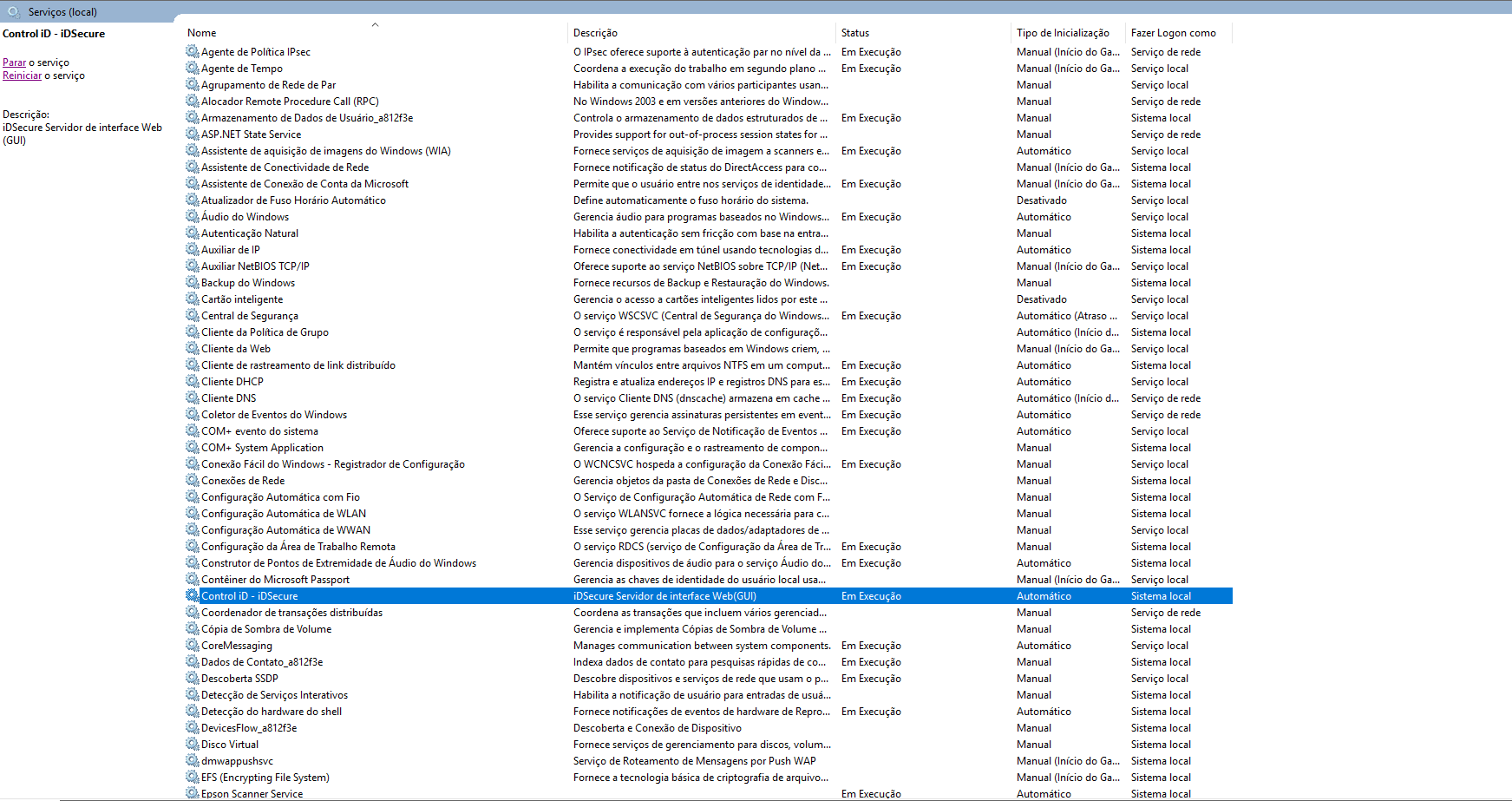Click the Serviços (local) magnifier gear icon

pos(14,12)
